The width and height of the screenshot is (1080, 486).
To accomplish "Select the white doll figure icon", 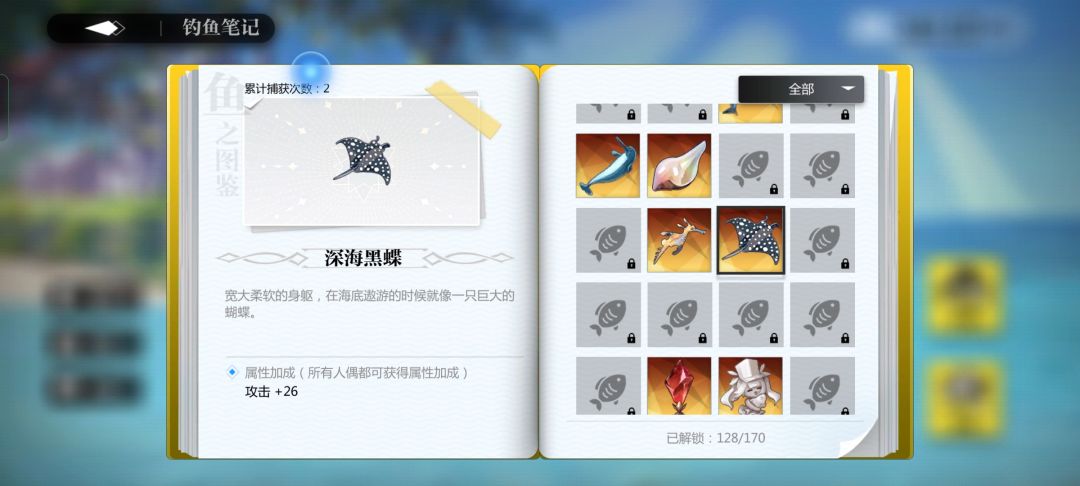I will pyautogui.click(x=751, y=385).
